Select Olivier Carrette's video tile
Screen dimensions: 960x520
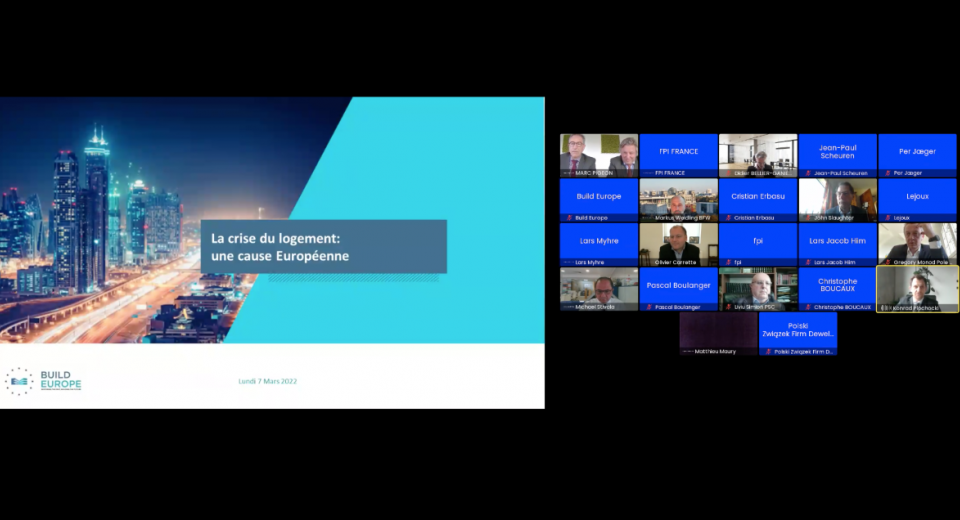click(678, 245)
